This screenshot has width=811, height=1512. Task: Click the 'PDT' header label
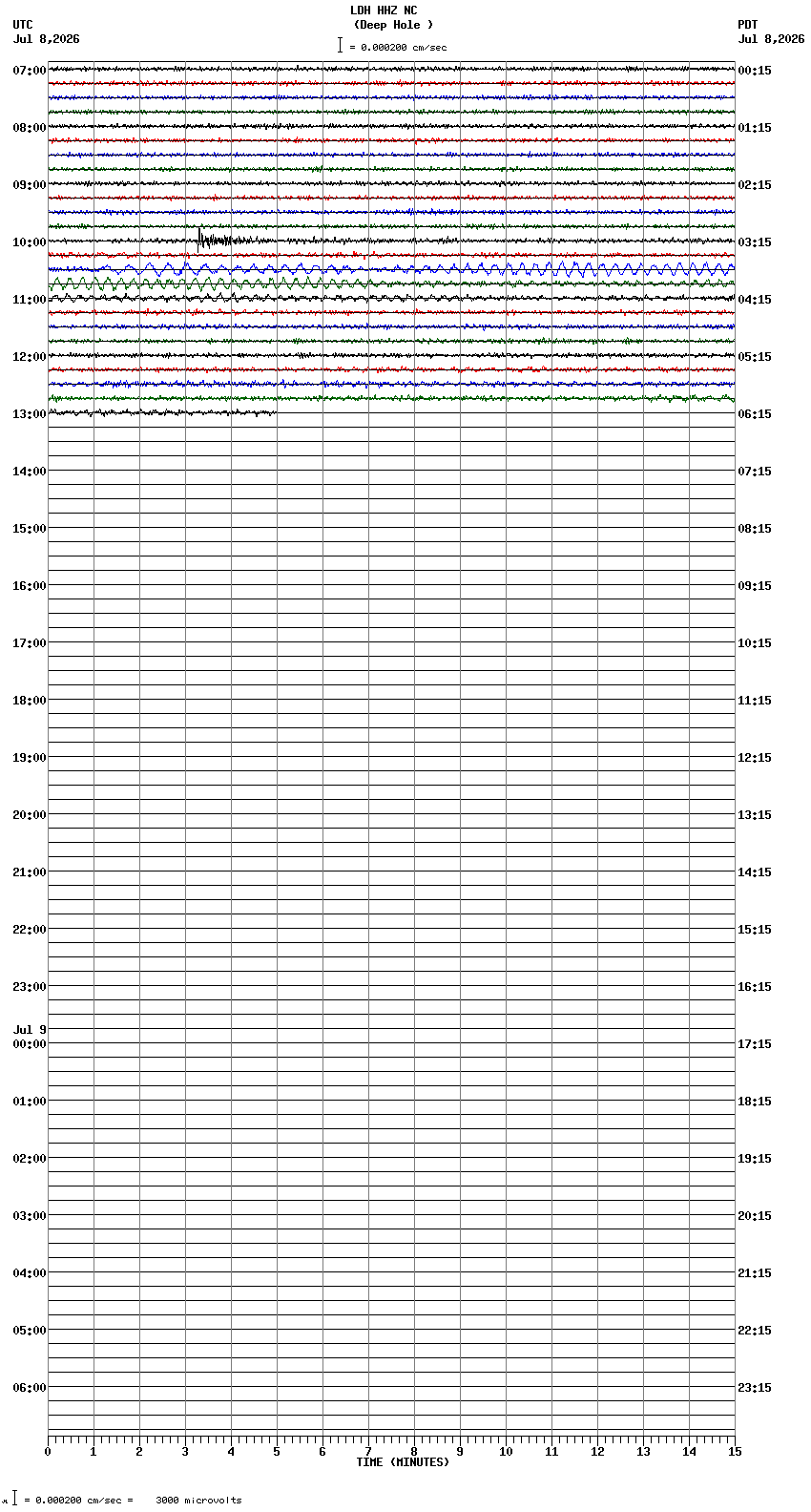point(748,25)
